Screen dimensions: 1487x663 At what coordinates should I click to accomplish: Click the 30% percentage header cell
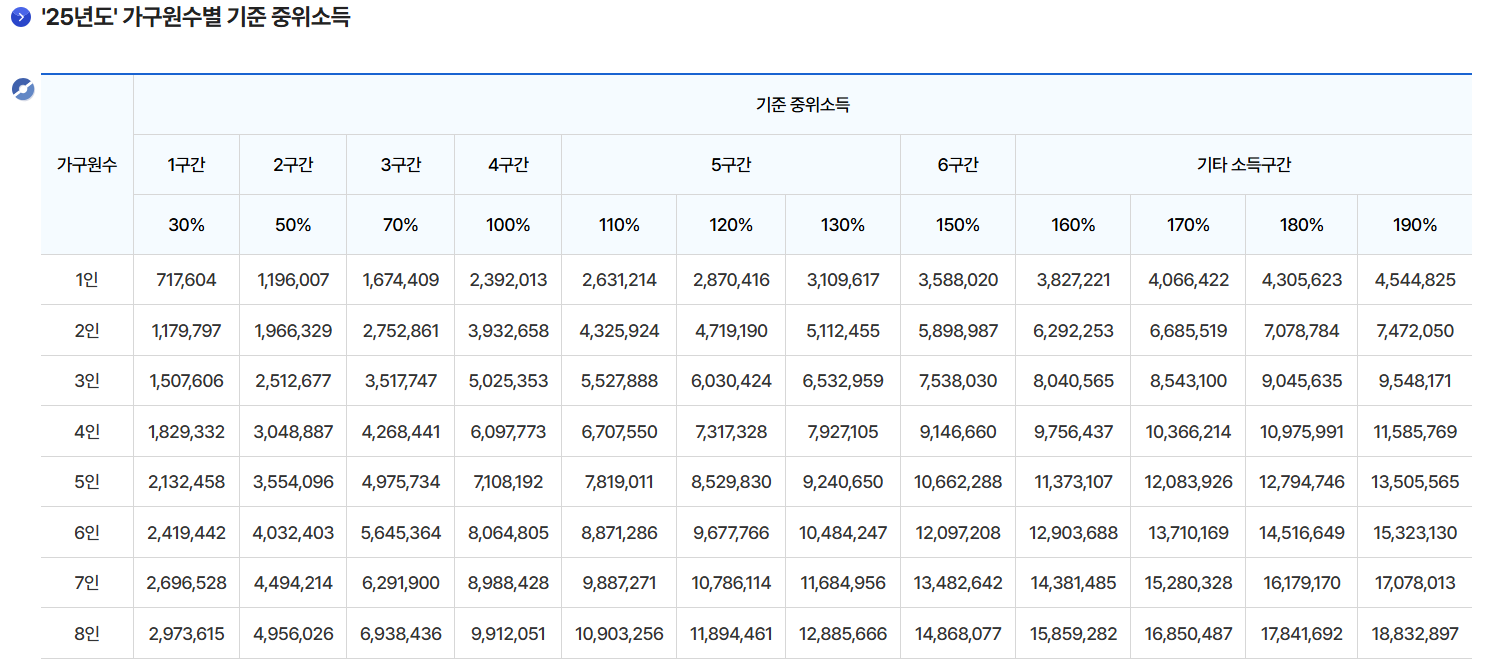(x=185, y=224)
